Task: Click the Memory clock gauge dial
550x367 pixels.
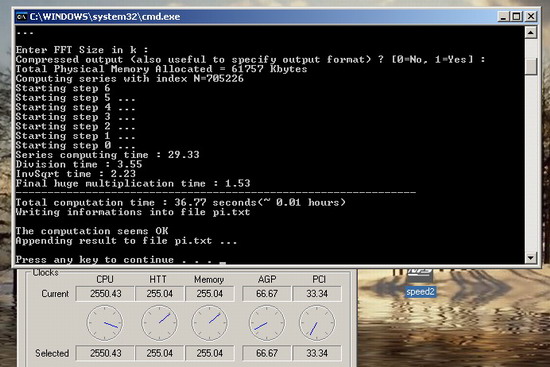Action: [x=210, y=323]
